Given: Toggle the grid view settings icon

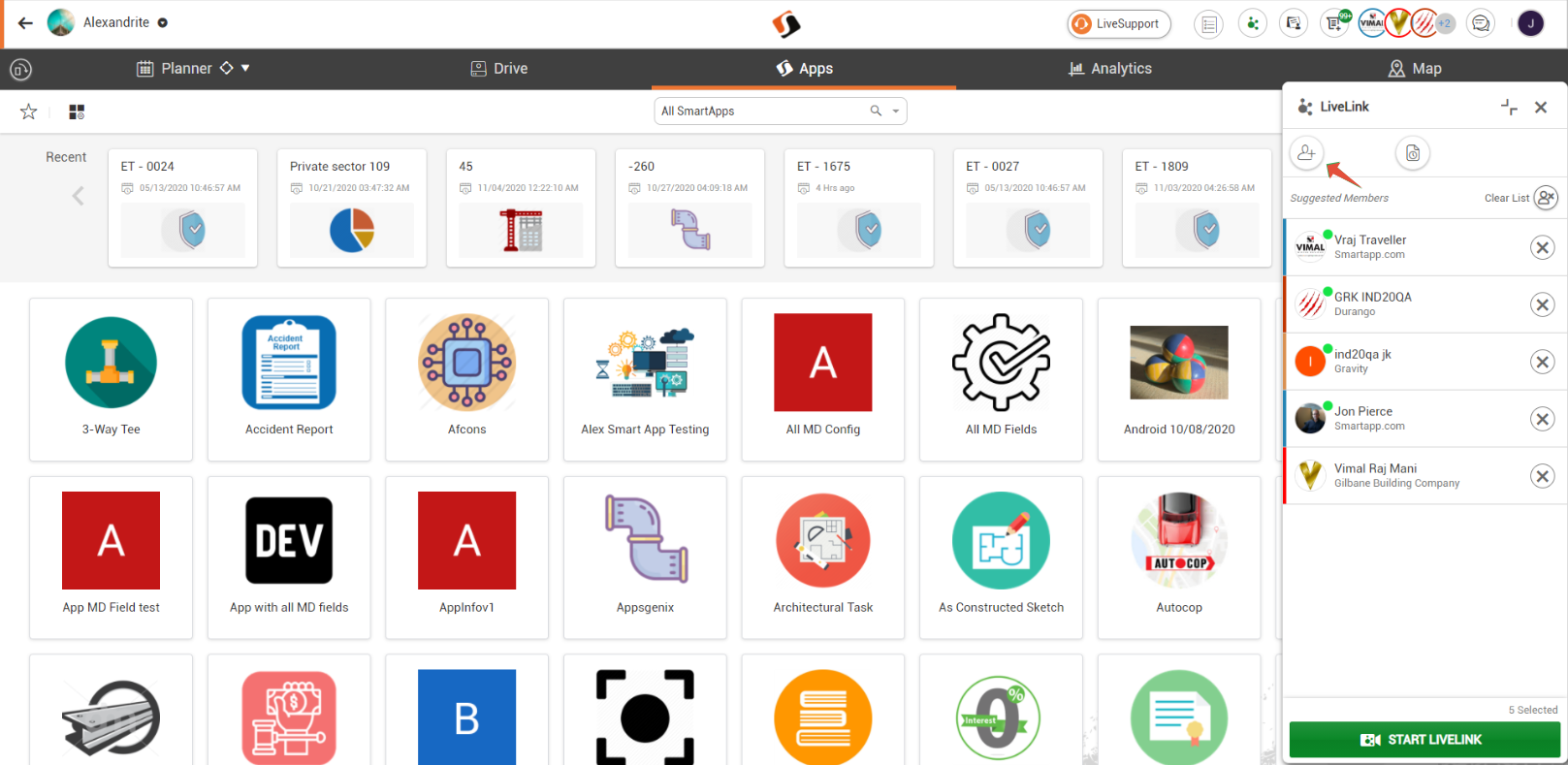Looking at the screenshot, I should (x=77, y=112).
